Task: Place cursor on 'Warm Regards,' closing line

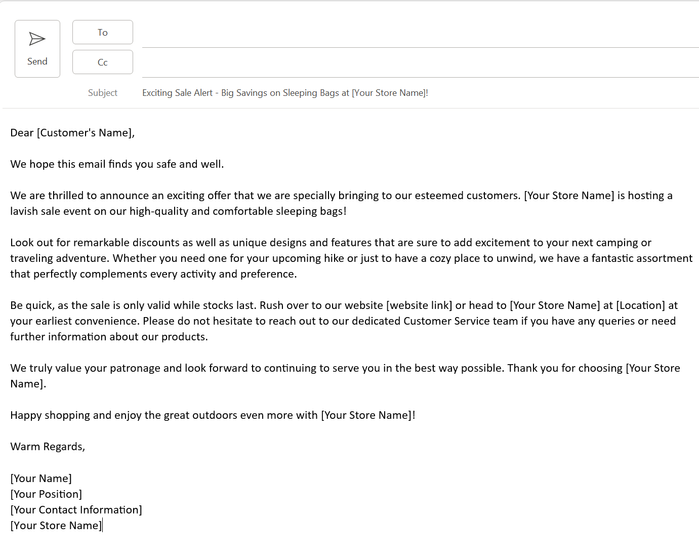Action: coord(48,446)
